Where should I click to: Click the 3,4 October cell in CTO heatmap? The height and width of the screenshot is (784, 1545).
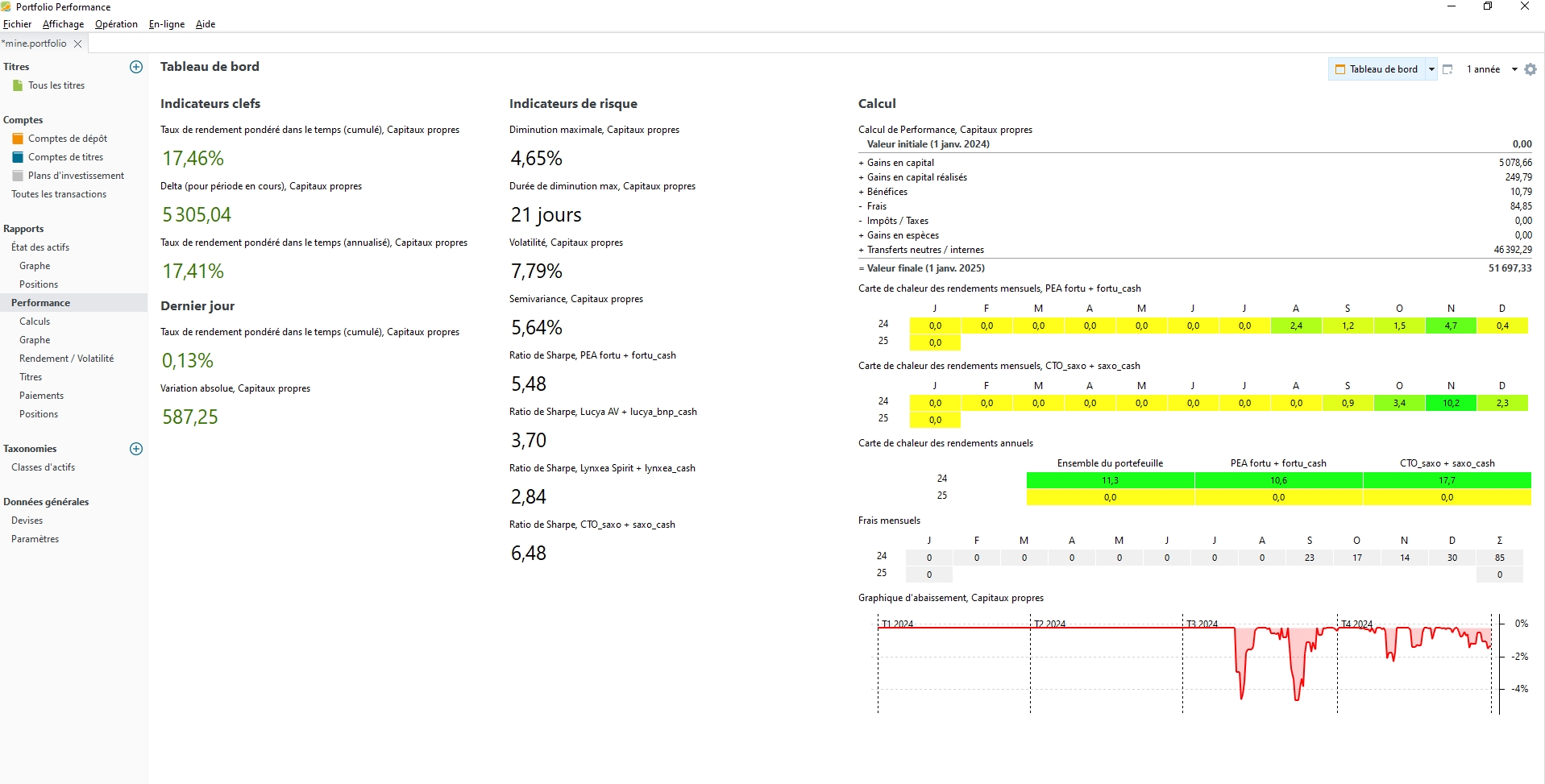tap(1399, 403)
